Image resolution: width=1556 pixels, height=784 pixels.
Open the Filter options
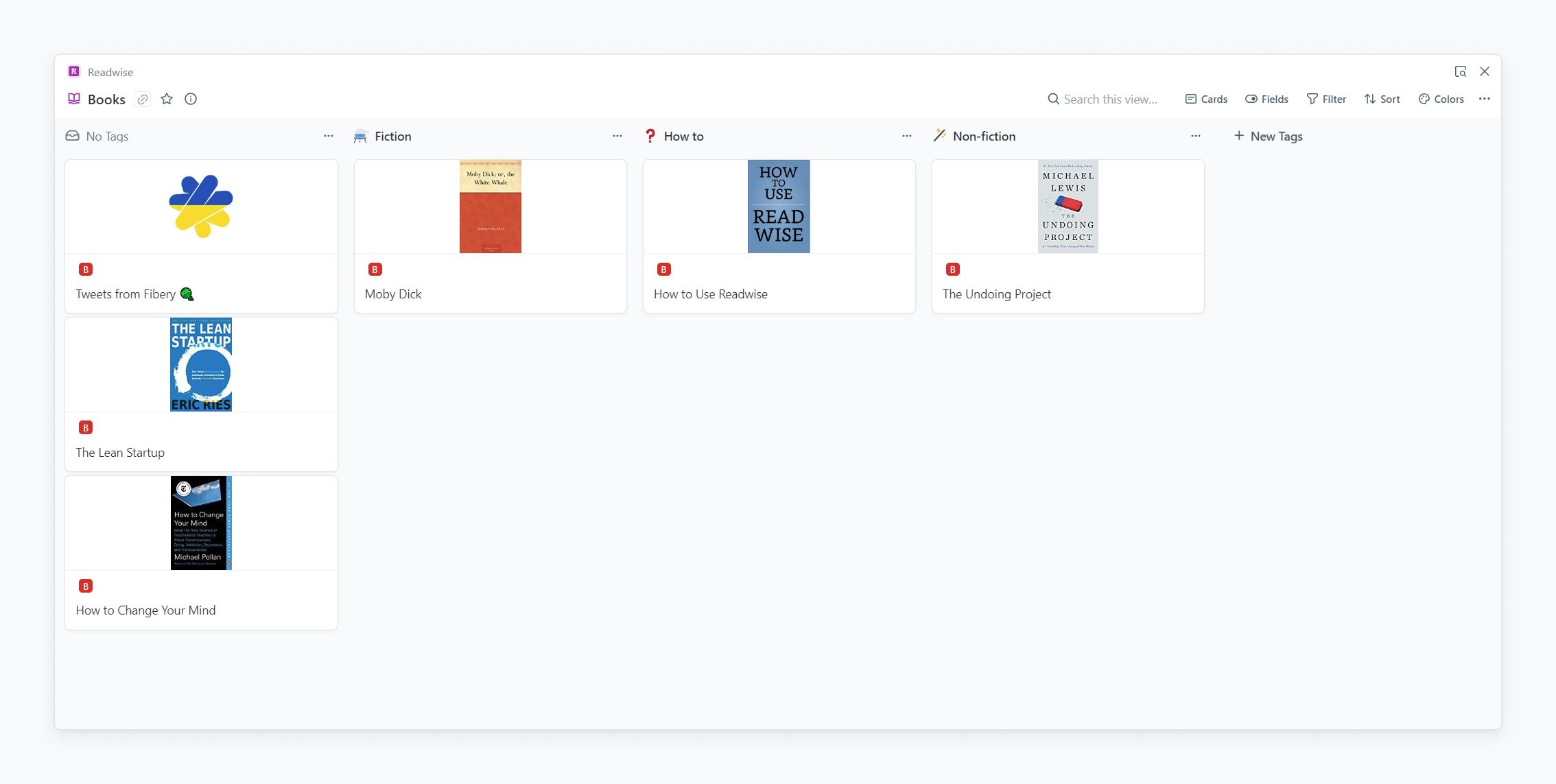[x=1326, y=99]
